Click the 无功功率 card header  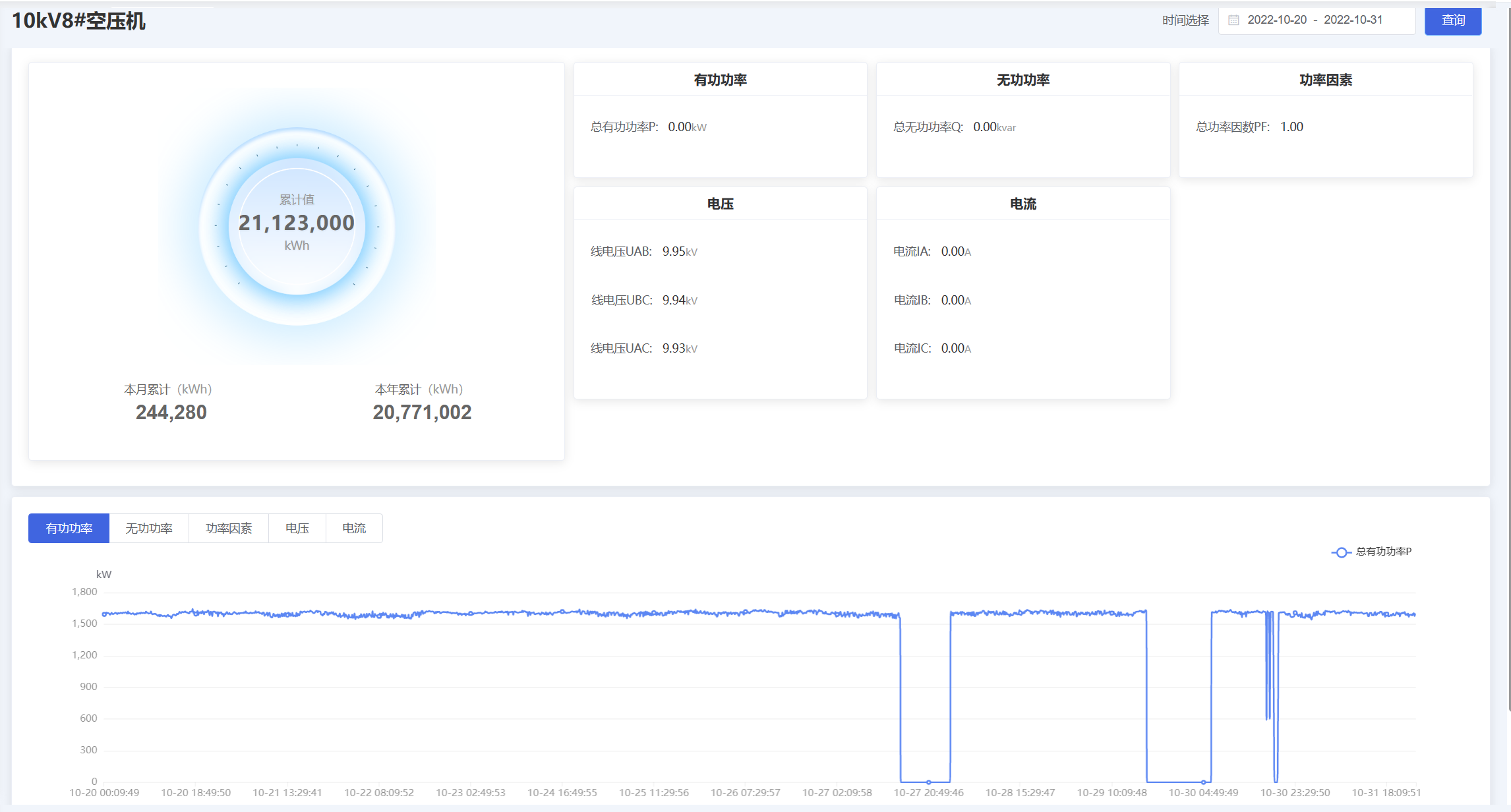(1022, 80)
